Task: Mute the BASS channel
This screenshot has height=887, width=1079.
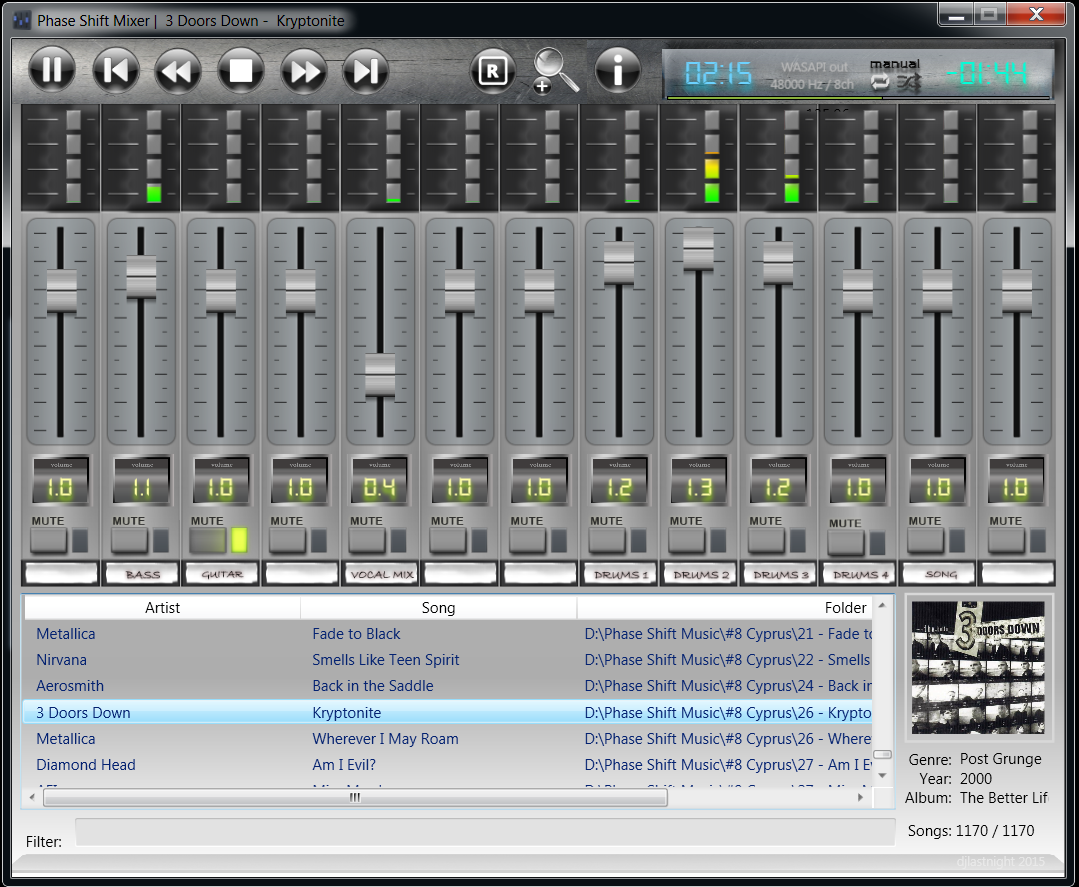Action: [x=130, y=541]
